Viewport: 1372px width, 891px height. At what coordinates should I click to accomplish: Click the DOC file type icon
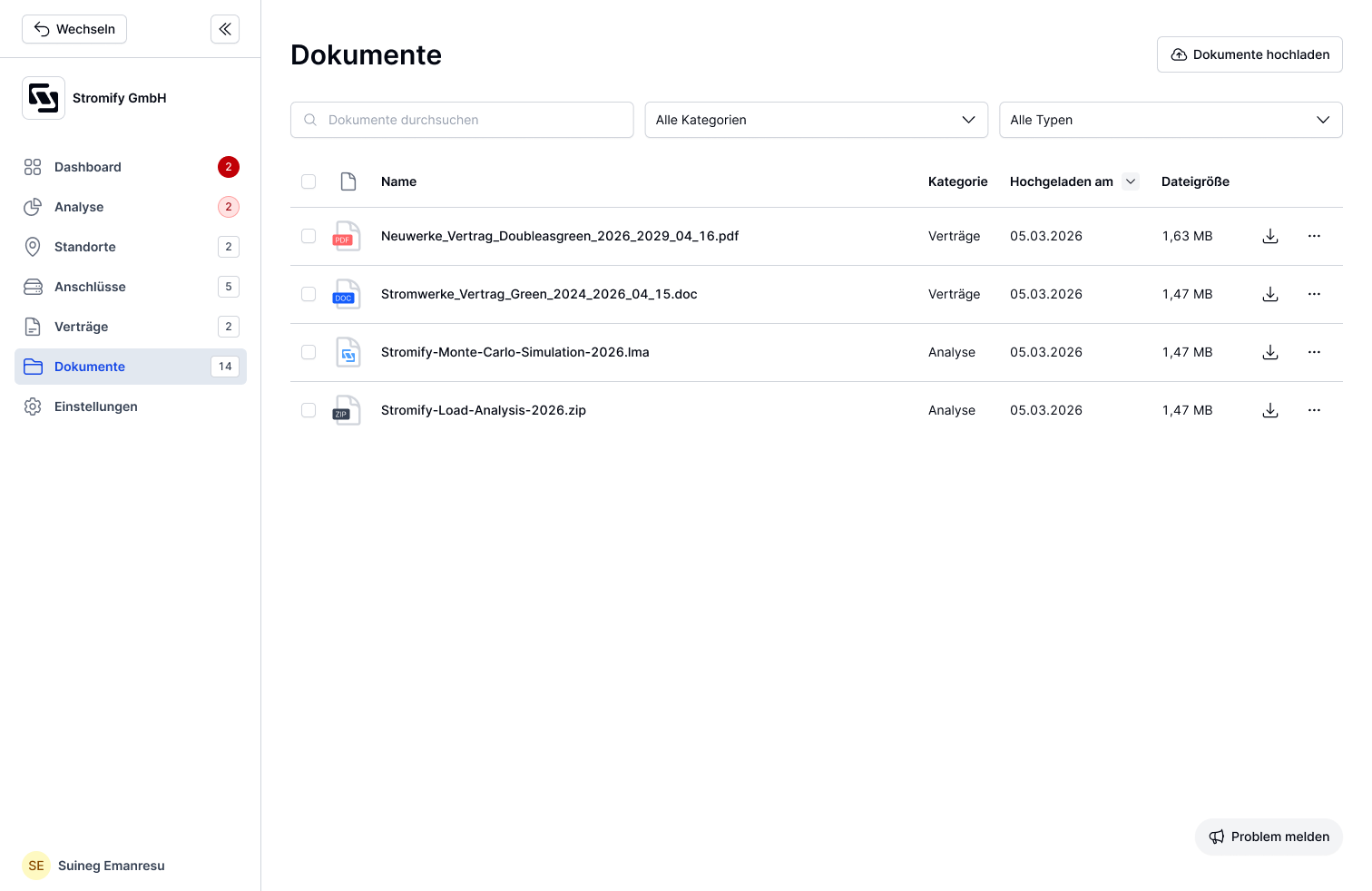coord(347,294)
